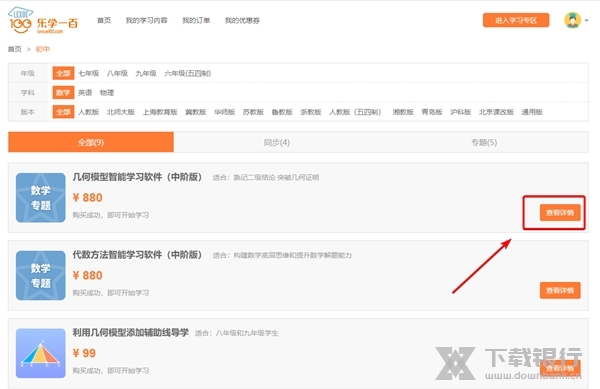
Task: Click 数学专题 thumbnail of 几何模型 course
Action: pos(41,198)
